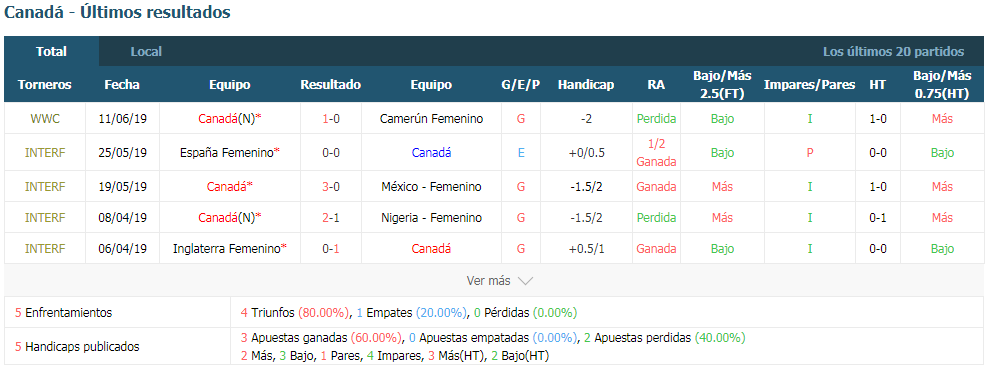Click the 0-1 result versus Inglaterra
The image size is (988, 369).
[331, 249]
